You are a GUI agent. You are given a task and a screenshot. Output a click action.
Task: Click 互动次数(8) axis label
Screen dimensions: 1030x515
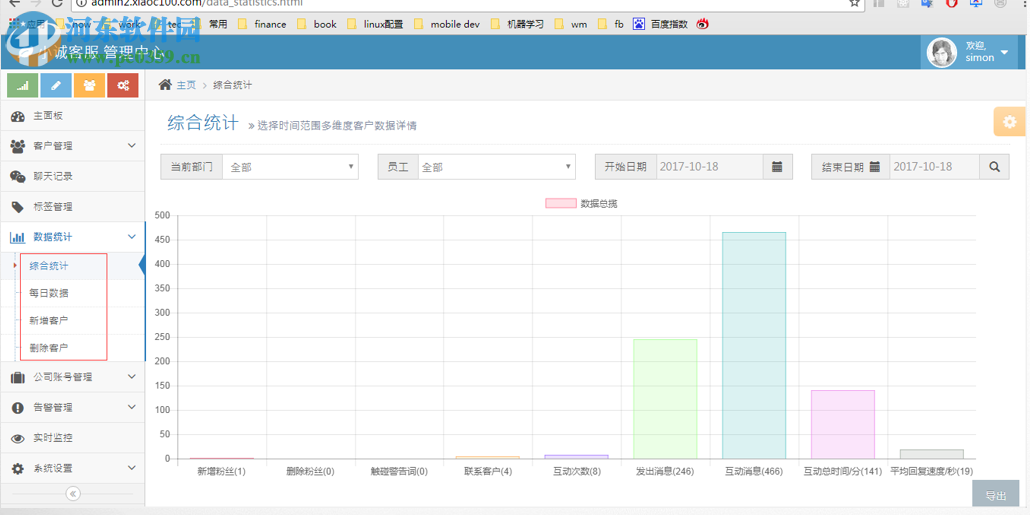point(577,472)
